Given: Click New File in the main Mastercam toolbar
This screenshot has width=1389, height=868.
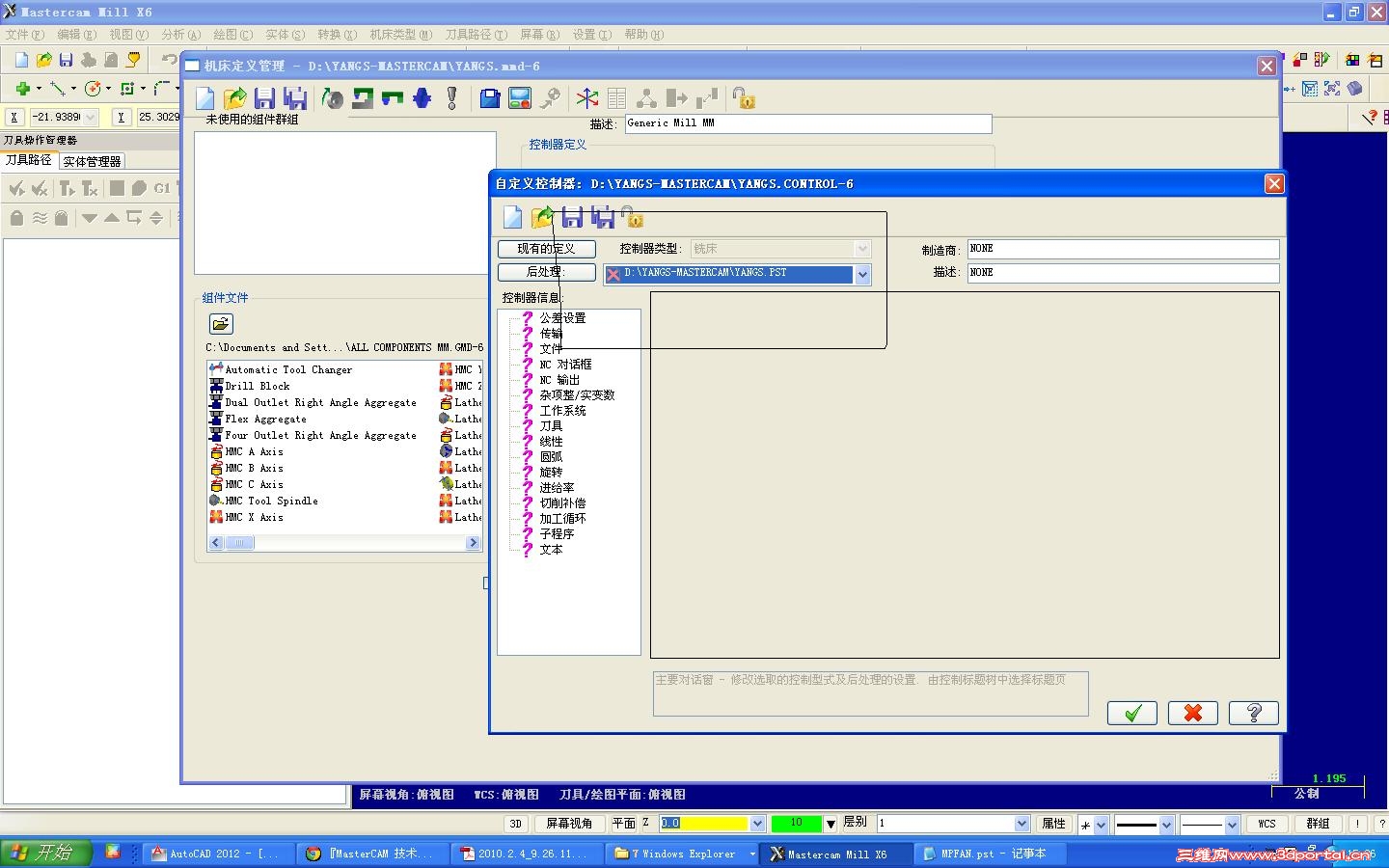Looking at the screenshot, I should click(21, 60).
